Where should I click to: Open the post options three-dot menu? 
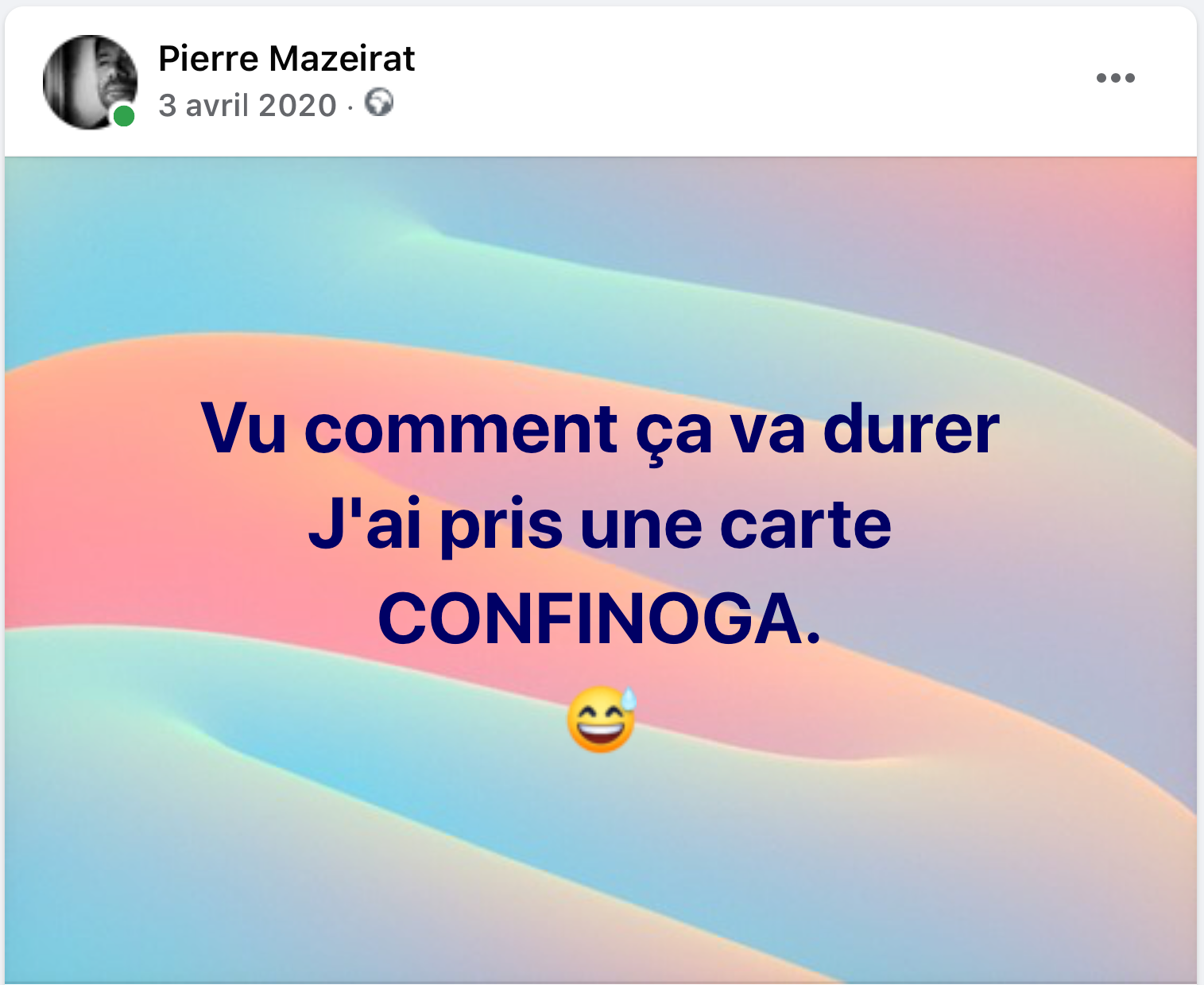[1115, 78]
